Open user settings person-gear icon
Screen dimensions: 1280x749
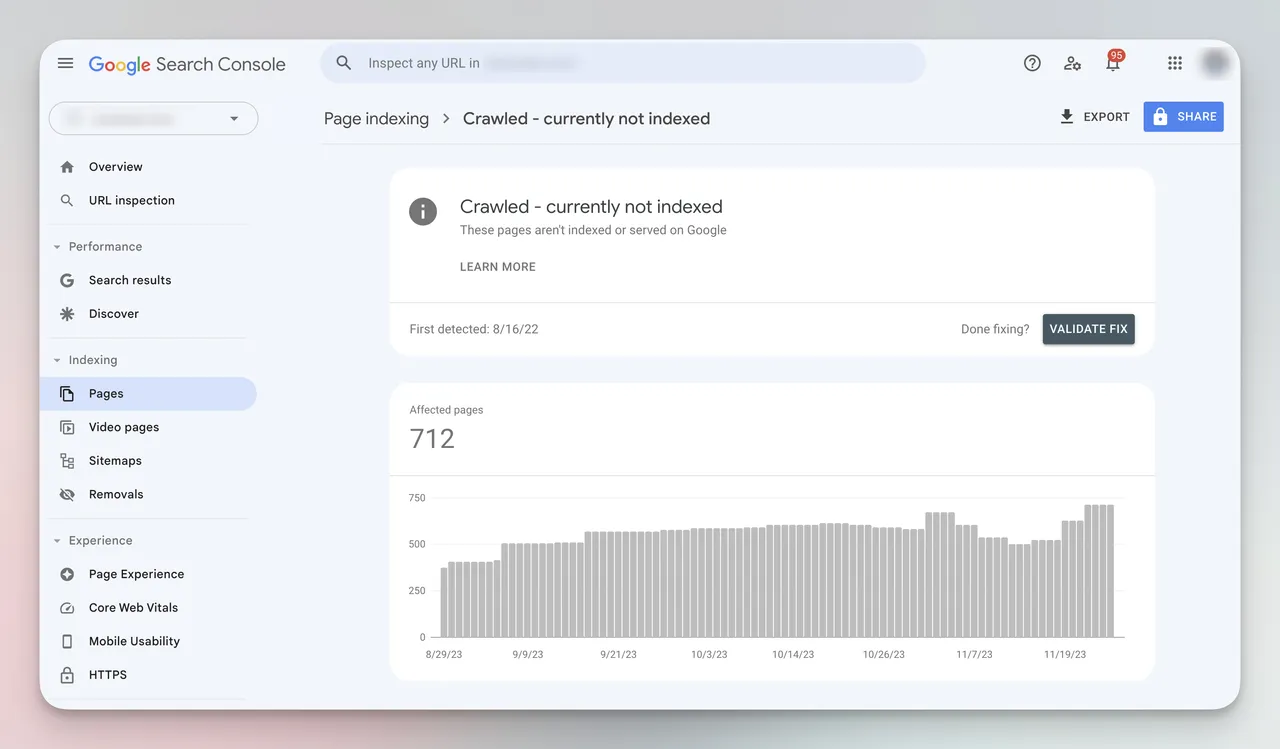[x=1072, y=63]
